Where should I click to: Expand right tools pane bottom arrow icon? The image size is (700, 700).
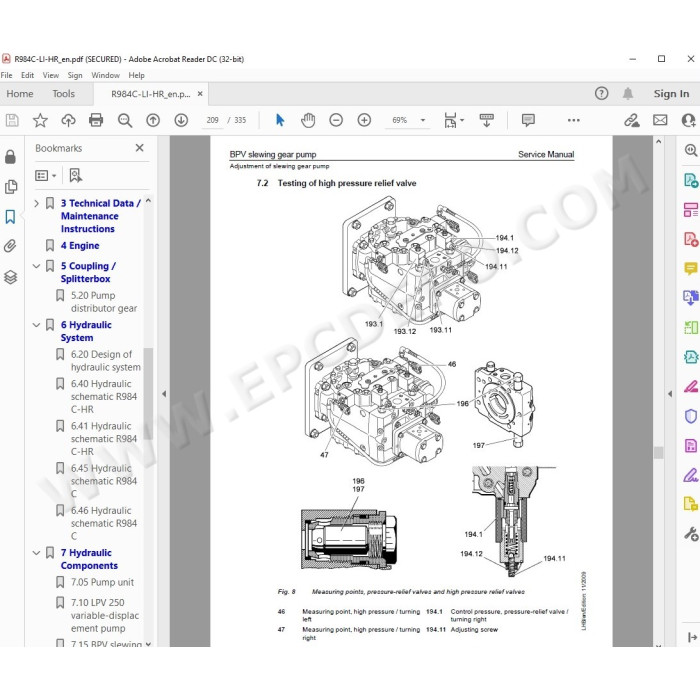(x=692, y=637)
